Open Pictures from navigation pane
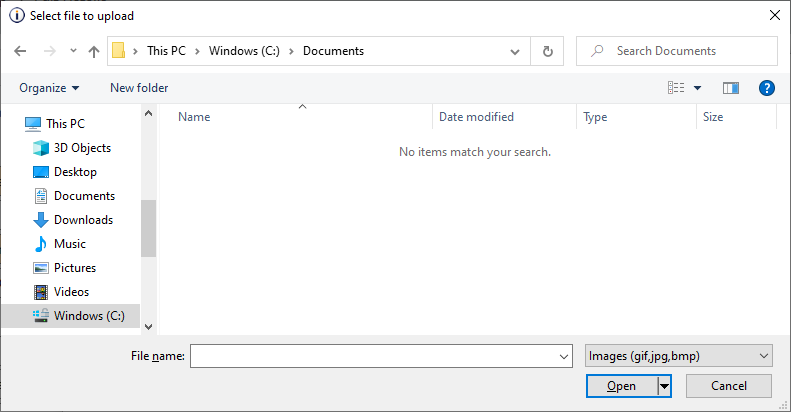 75,268
